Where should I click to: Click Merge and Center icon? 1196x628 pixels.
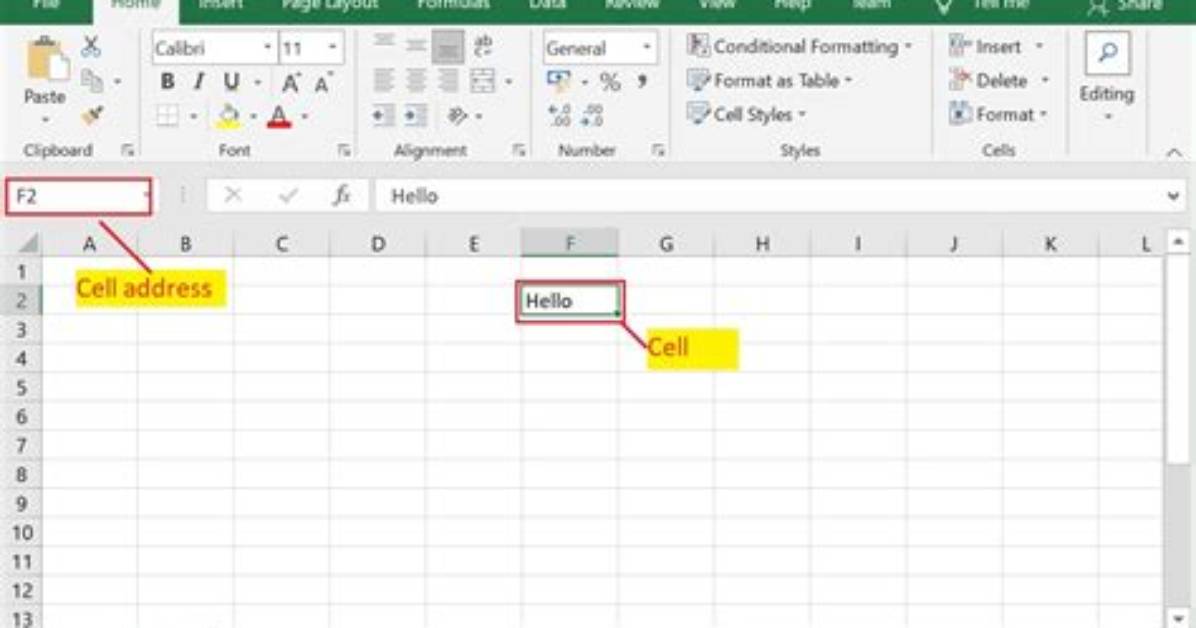483,80
